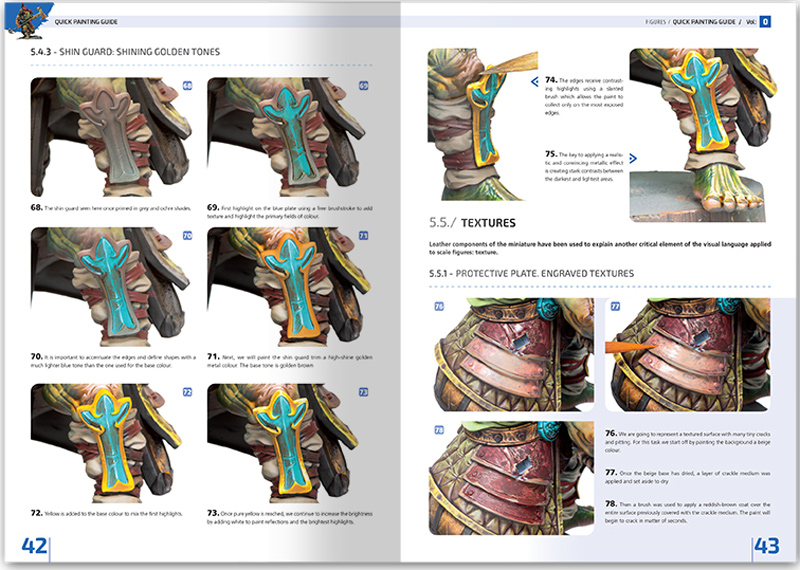Click the left-pointing arrow beside step 74
Image resolution: width=800 pixels, height=570 pixels.
pyautogui.click(x=535, y=81)
